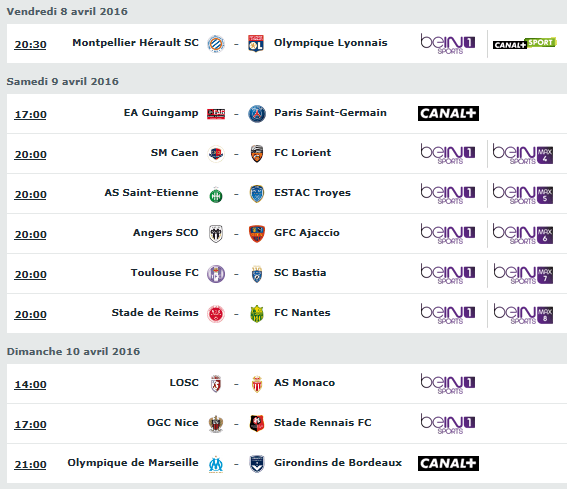Select the FC Lorient crest icon
The height and width of the screenshot is (489, 567).
coord(257,154)
